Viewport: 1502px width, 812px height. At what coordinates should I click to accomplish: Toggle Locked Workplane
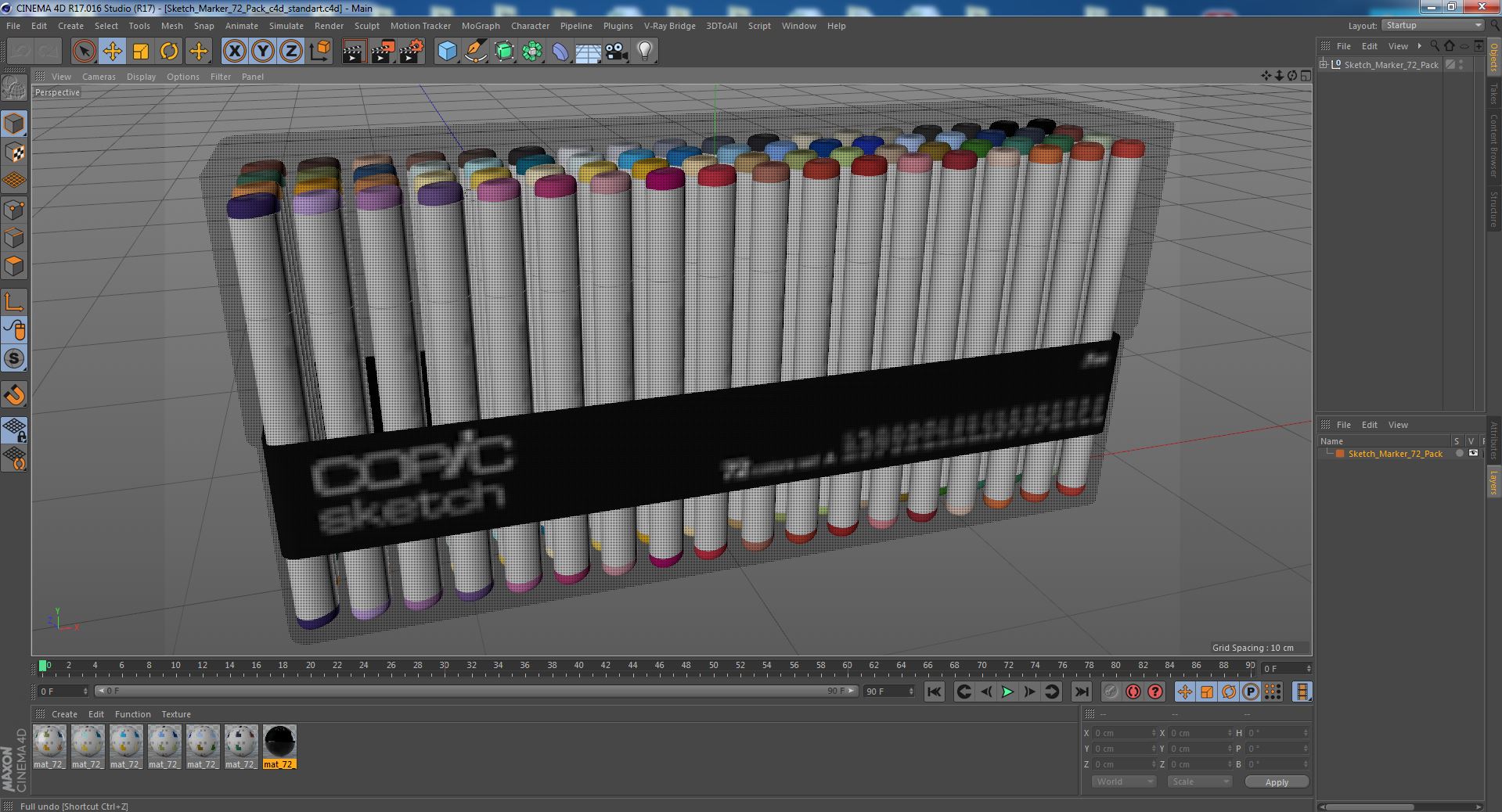click(14, 429)
